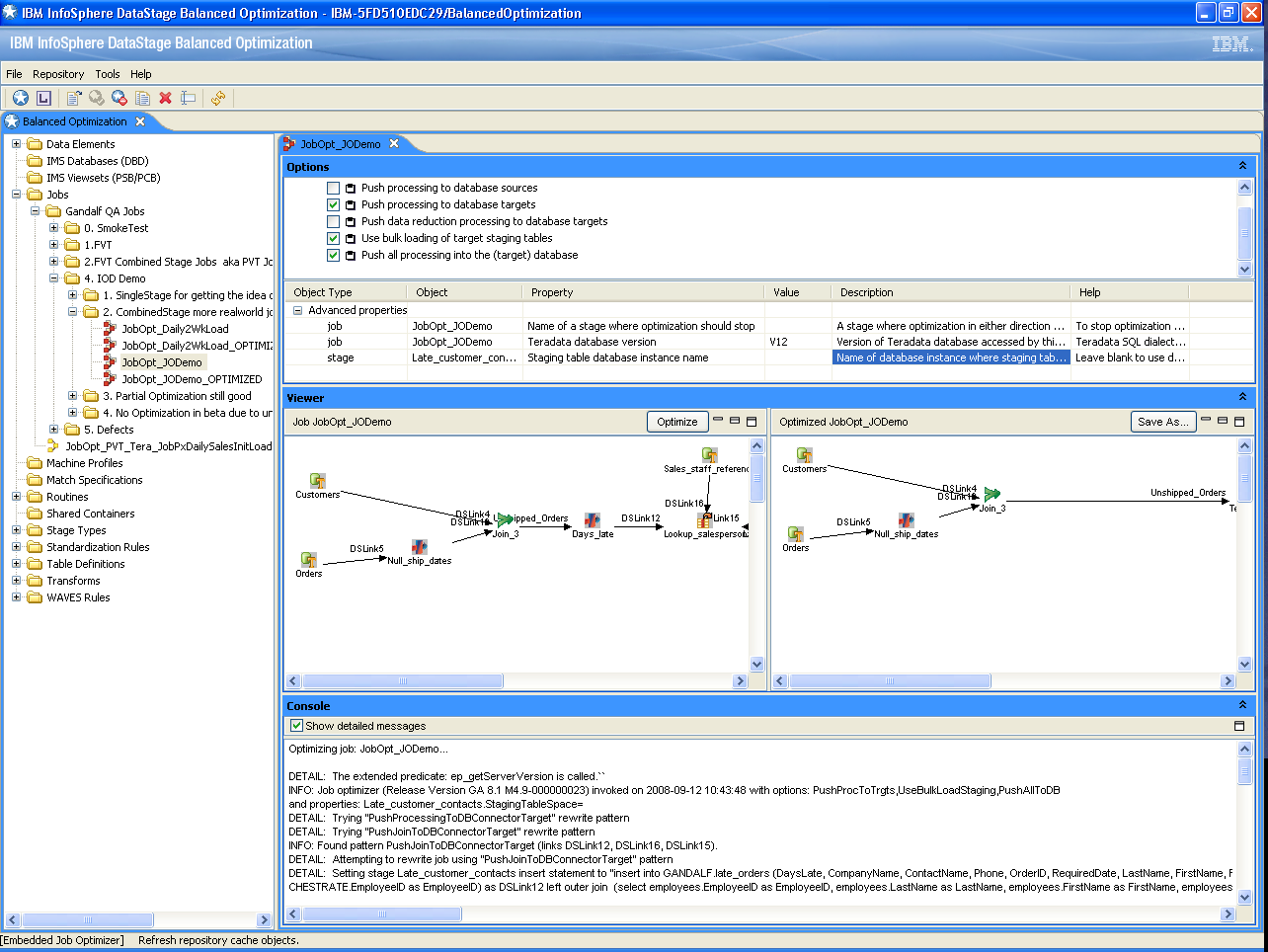
Task: Select the Join_3 stage in Optimized viewer
Action: pyautogui.click(x=992, y=494)
